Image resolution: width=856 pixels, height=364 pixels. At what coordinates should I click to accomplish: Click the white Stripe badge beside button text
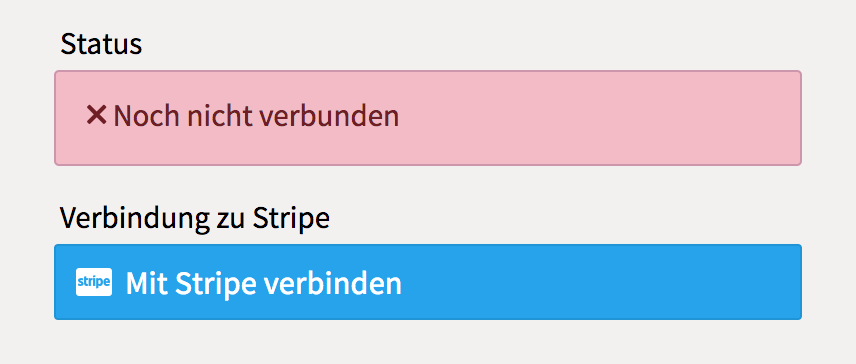tap(94, 282)
